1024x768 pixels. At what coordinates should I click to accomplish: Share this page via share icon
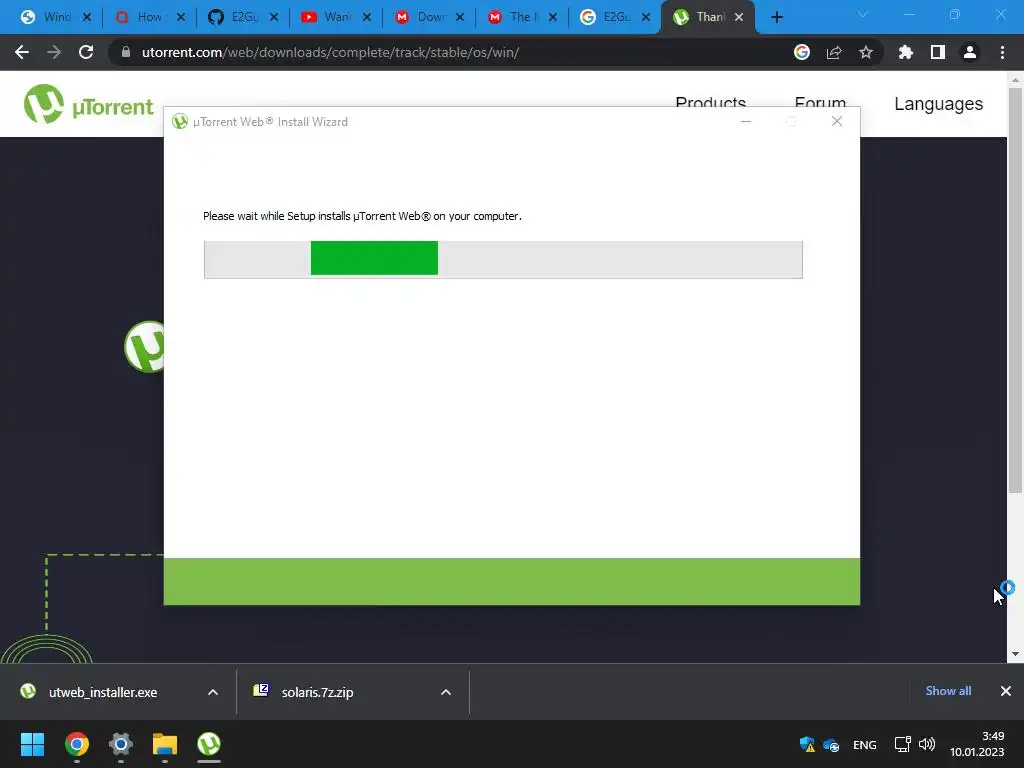click(x=834, y=52)
